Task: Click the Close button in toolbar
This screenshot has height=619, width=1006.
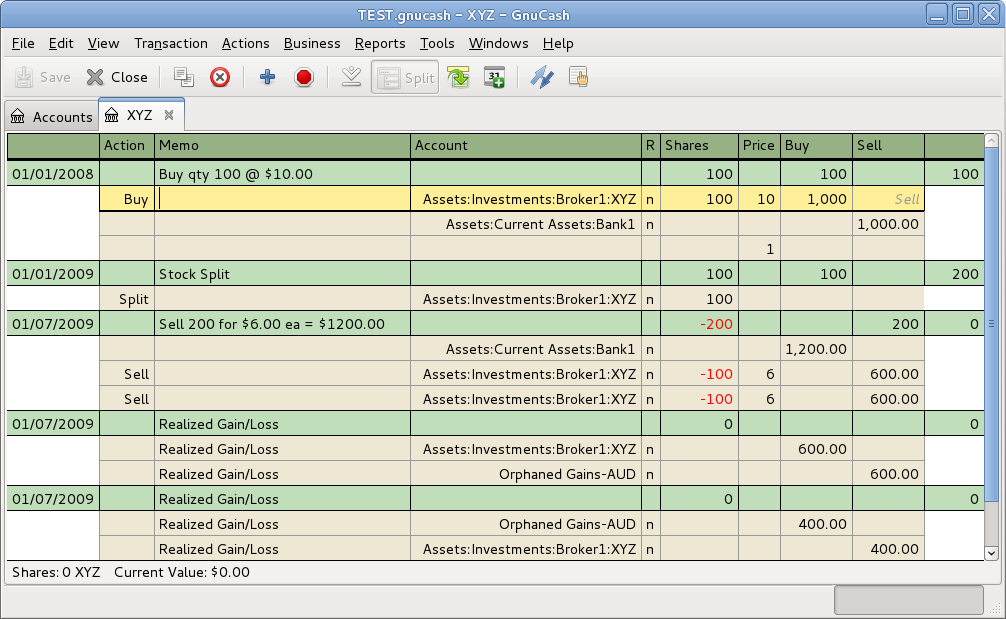Action: click(117, 77)
